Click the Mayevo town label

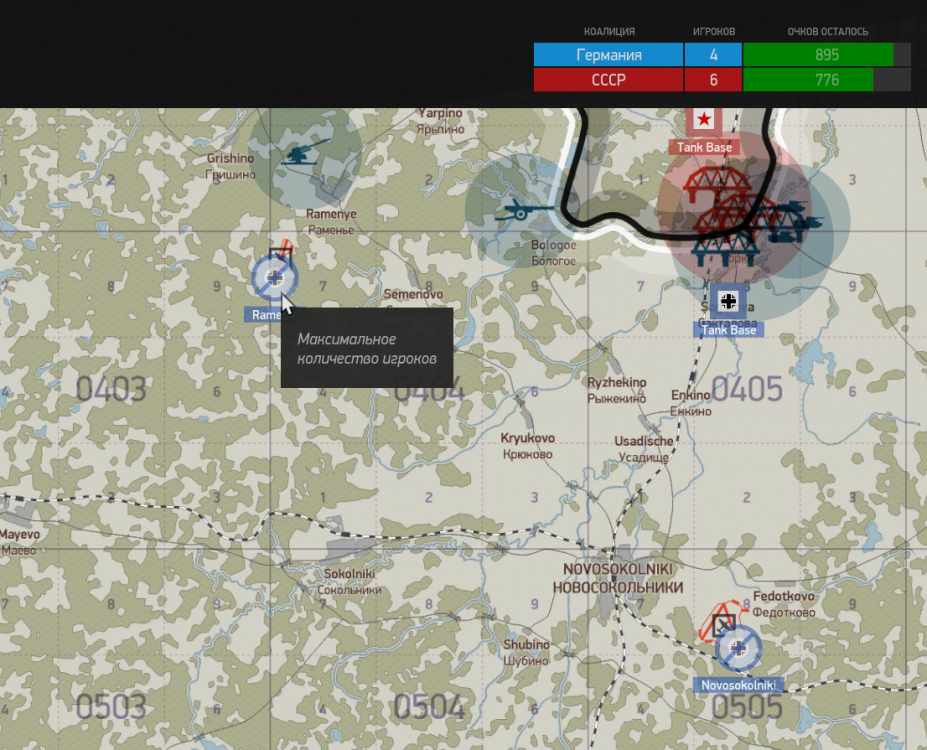pyautogui.click(x=20, y=542)
